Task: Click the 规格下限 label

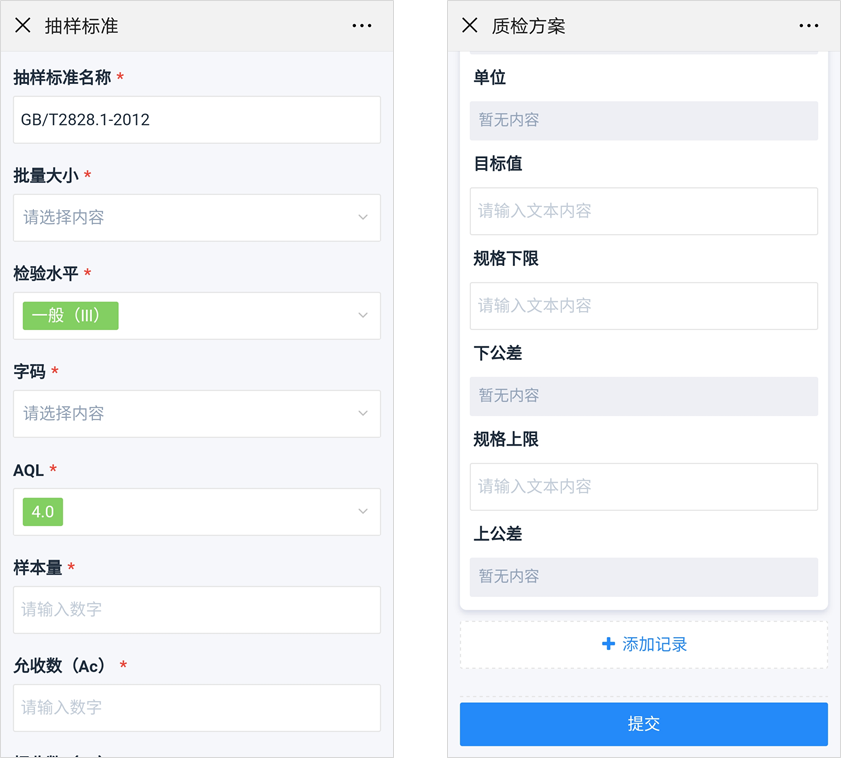Action: tap(506, 259)
